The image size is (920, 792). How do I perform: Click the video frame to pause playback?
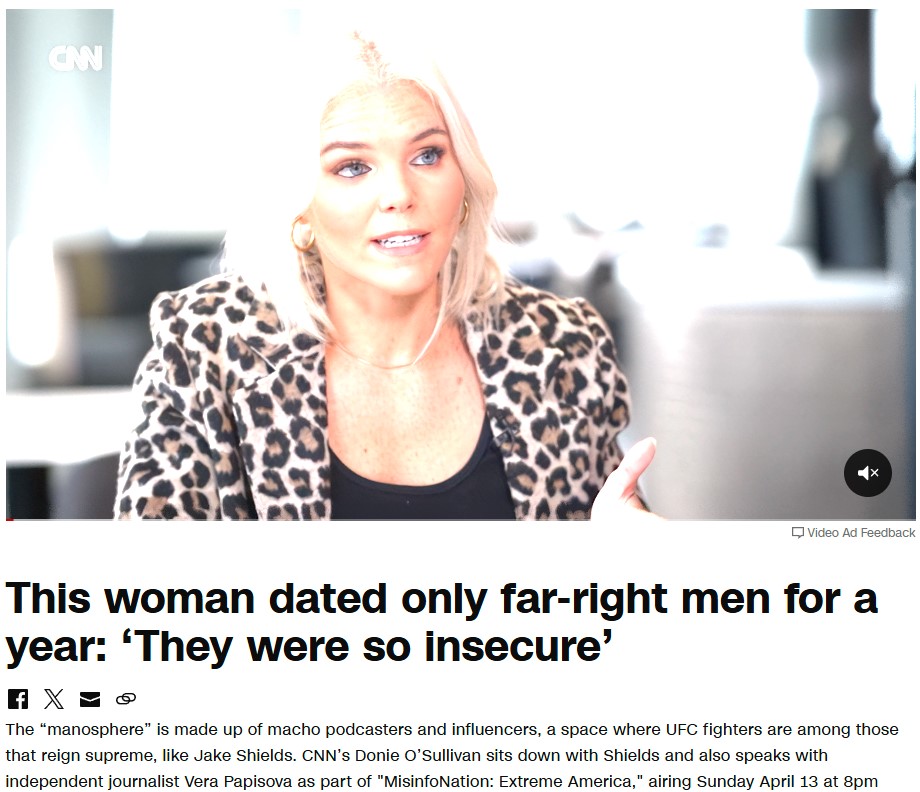click(x=461, y=264)
